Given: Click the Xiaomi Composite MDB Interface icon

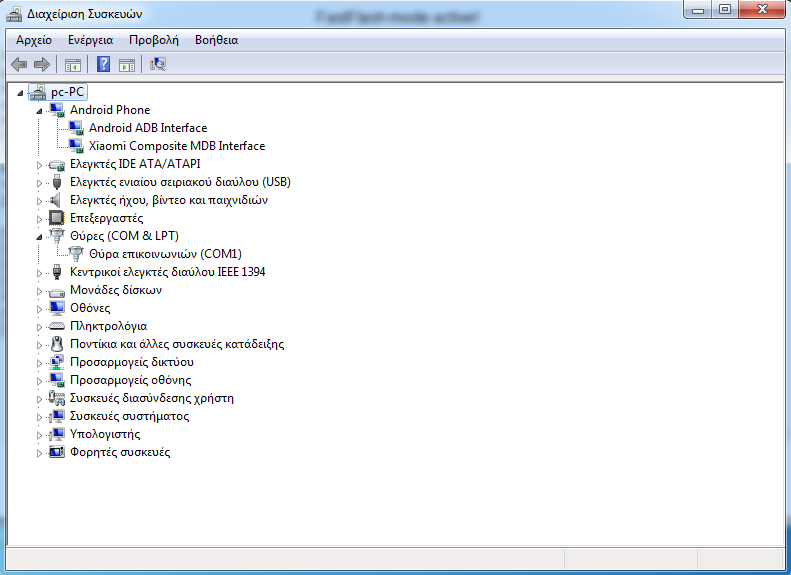Looking at the screenshot, I should pyautogui.click(x=76, y=146).
